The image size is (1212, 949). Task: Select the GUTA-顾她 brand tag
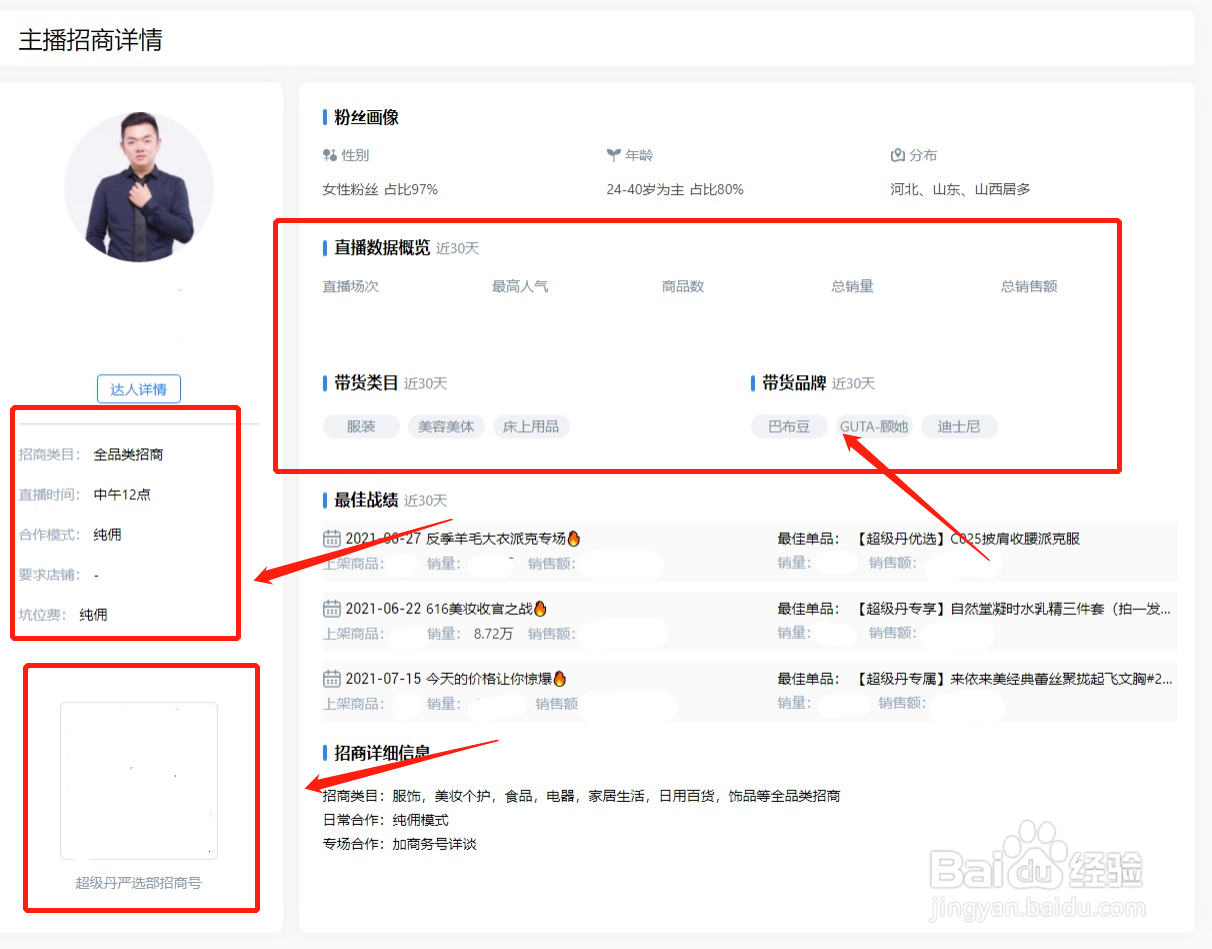(874, 426)
